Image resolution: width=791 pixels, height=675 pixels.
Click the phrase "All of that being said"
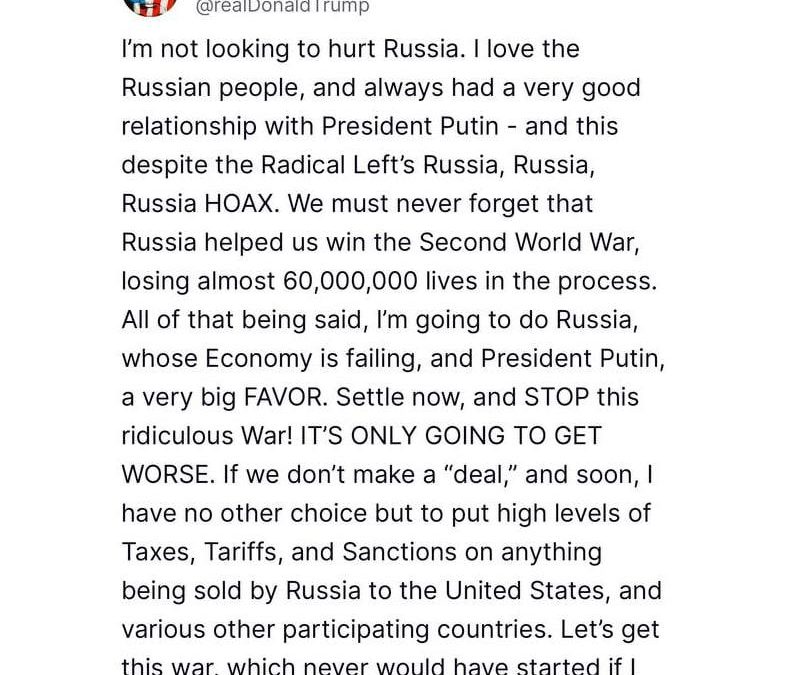point(242,320)
